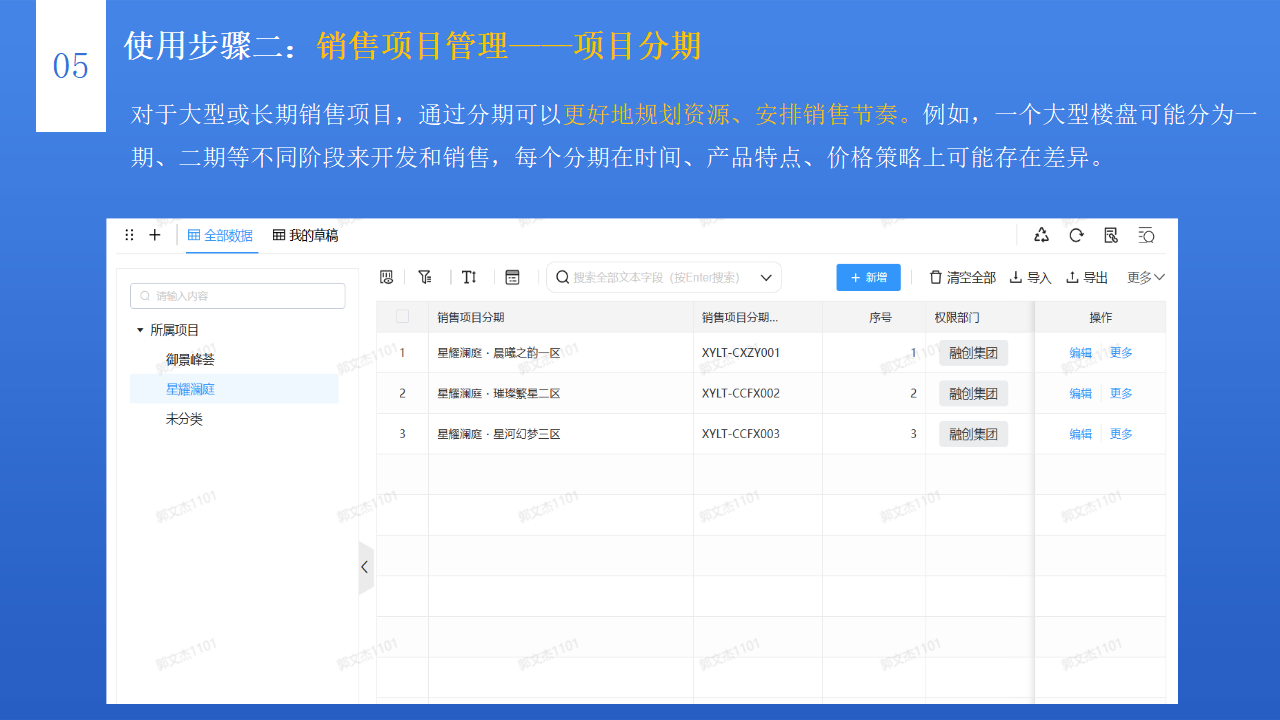The width and height of the screenshot is (1280, 720).
Task: Open the display settings icon on the toolbar
Action: [386, 277]
